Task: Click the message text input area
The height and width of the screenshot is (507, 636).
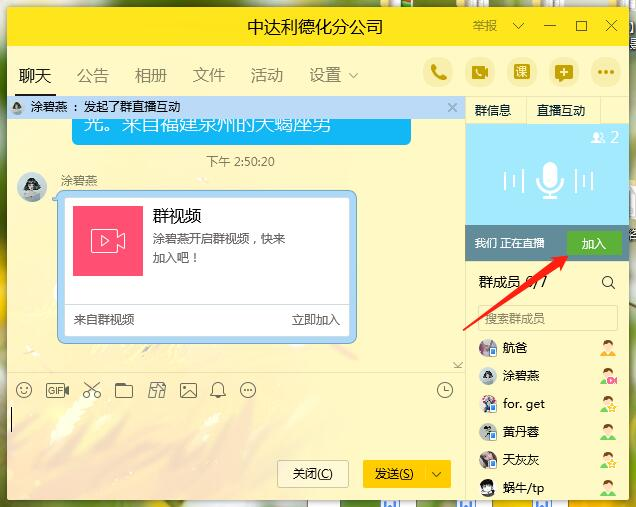Action: point(235,428)
